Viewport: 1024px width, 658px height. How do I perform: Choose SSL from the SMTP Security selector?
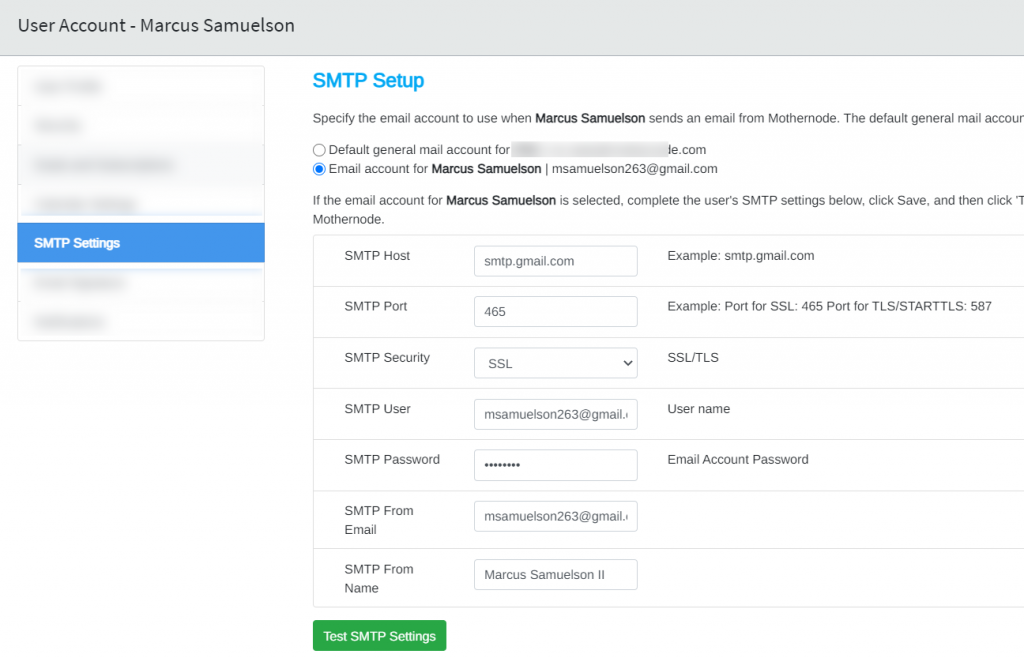coord(555,362)
